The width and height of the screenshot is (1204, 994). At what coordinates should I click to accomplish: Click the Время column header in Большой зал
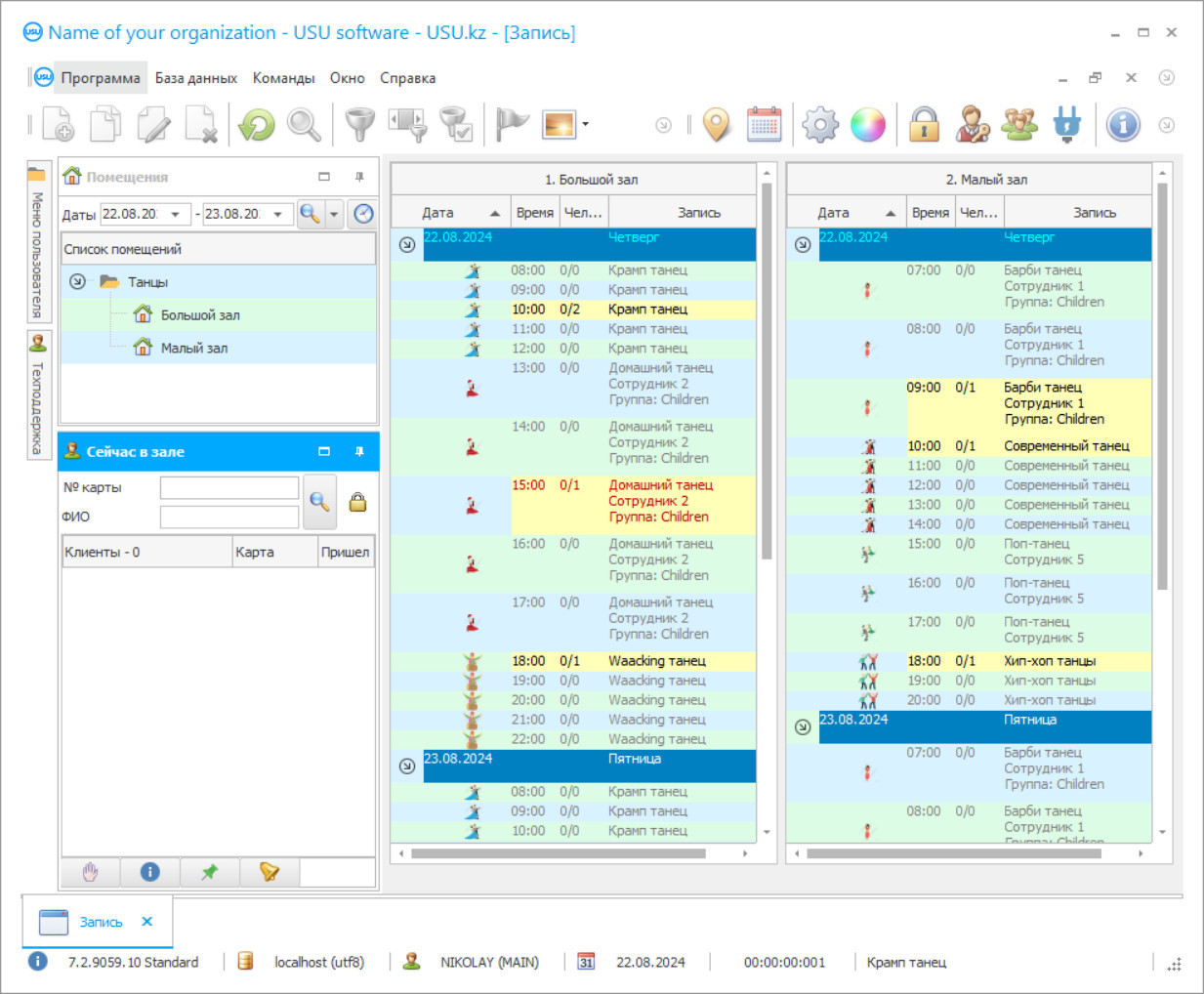pyautogui.click(x=534, y=213)
